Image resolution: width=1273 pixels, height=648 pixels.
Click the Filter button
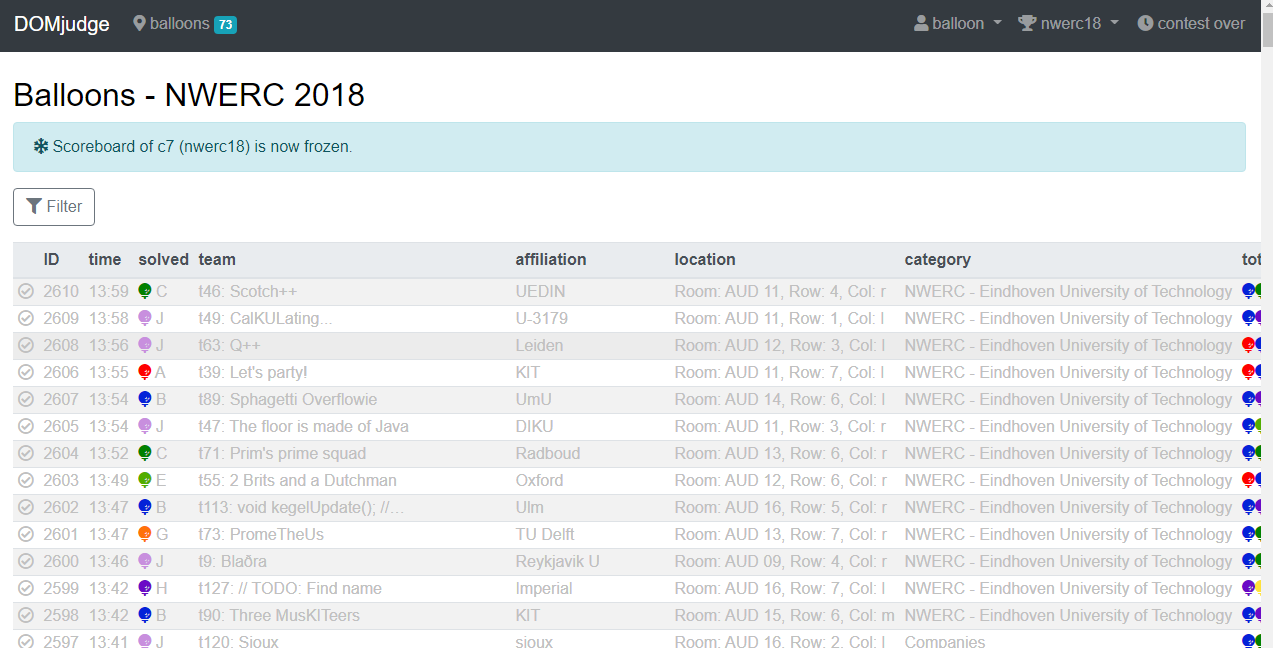tap(54, 207)
